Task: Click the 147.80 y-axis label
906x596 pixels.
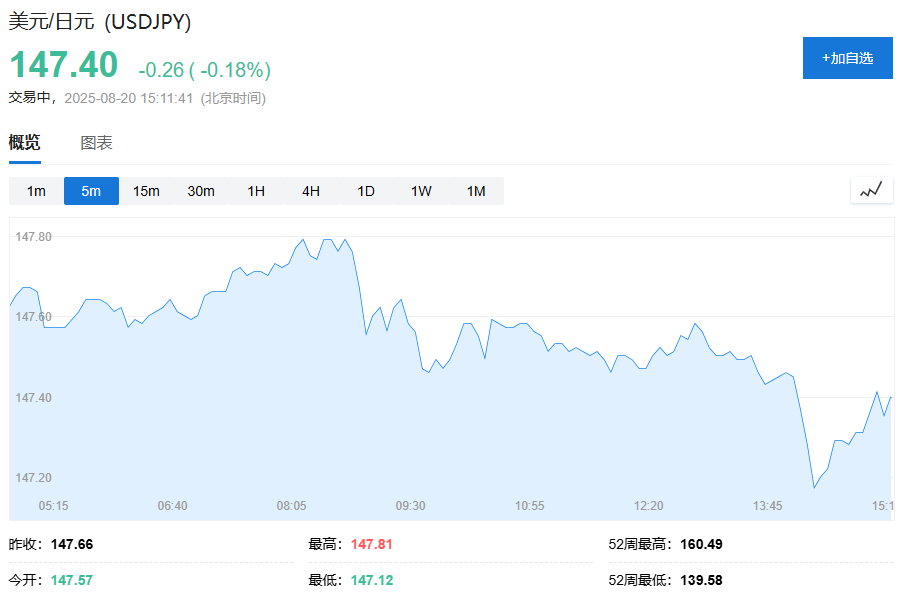Action: coord(34,236)
